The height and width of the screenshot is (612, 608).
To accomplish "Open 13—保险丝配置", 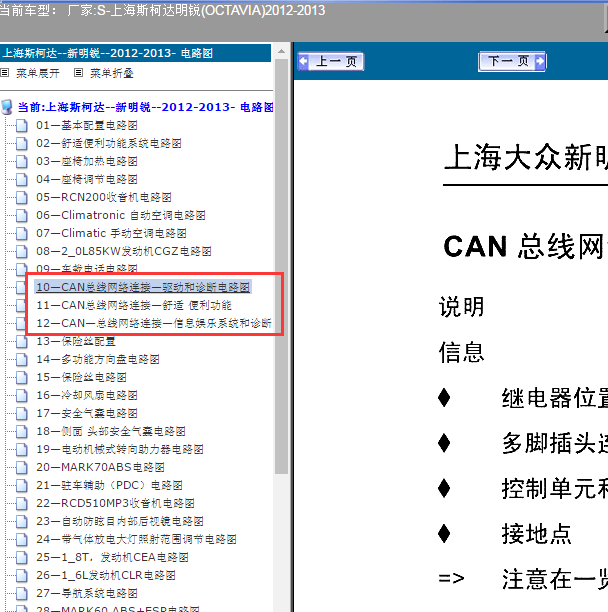I will (76, 341).
